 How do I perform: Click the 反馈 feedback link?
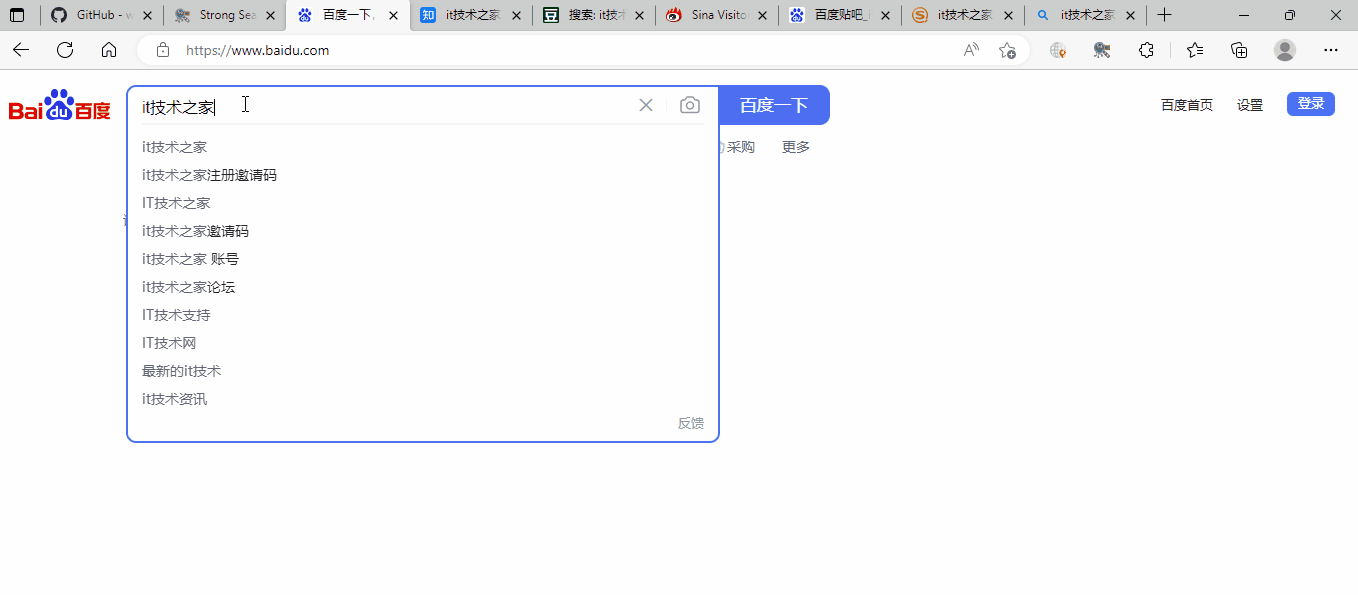(x=691, y=423)
